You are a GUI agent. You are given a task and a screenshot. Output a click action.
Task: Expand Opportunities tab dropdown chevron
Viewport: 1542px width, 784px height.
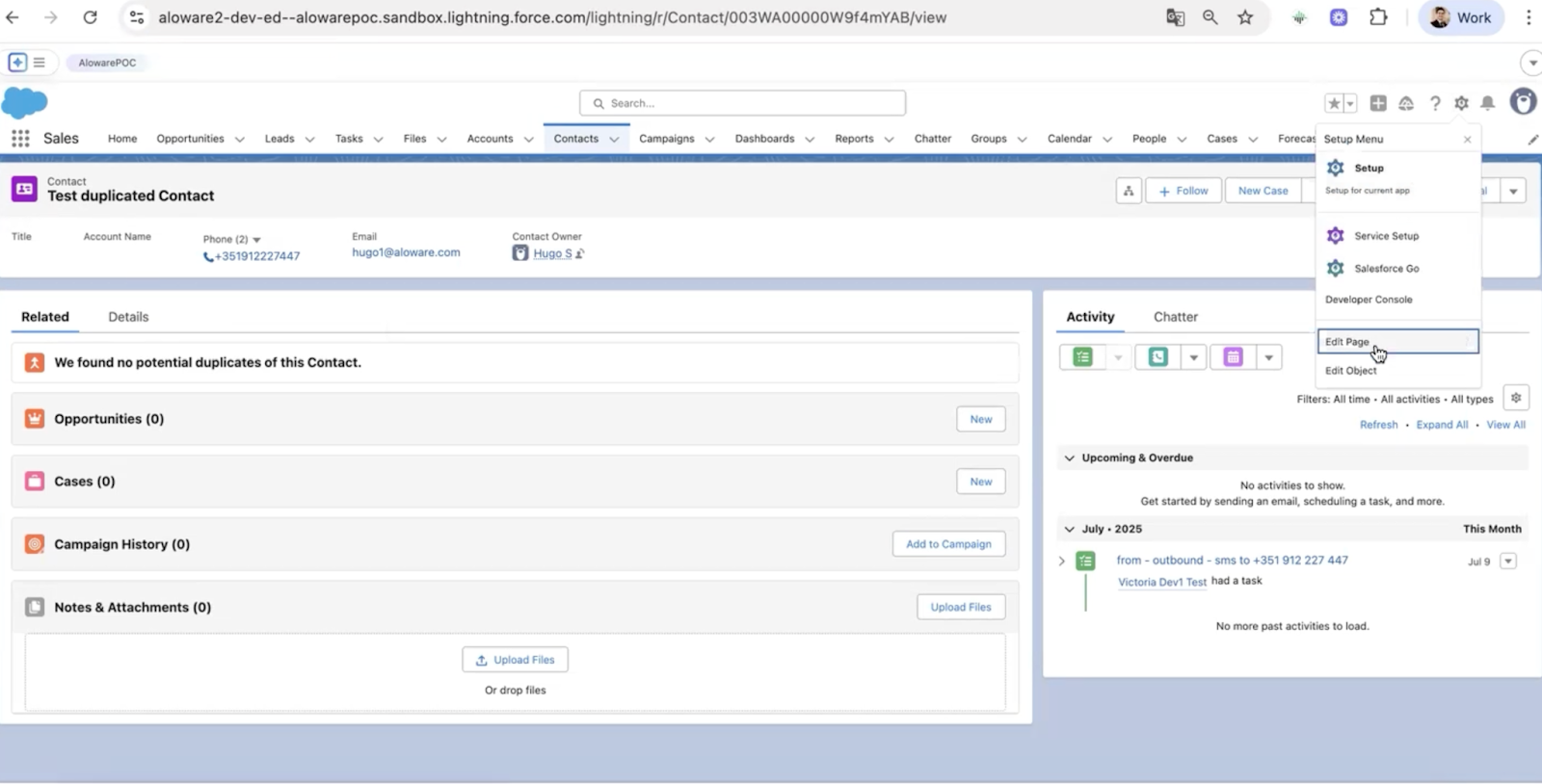point(240,140)
